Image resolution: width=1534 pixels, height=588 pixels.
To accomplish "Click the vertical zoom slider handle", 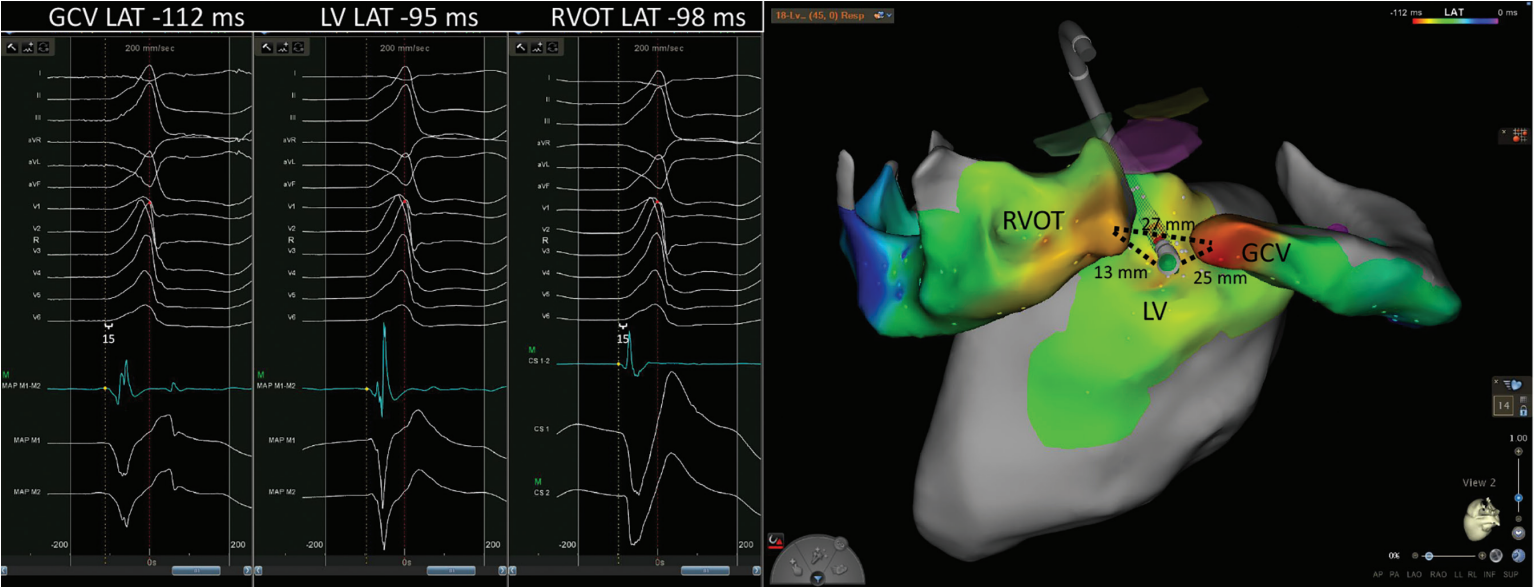I will [x=1518, y=497].
